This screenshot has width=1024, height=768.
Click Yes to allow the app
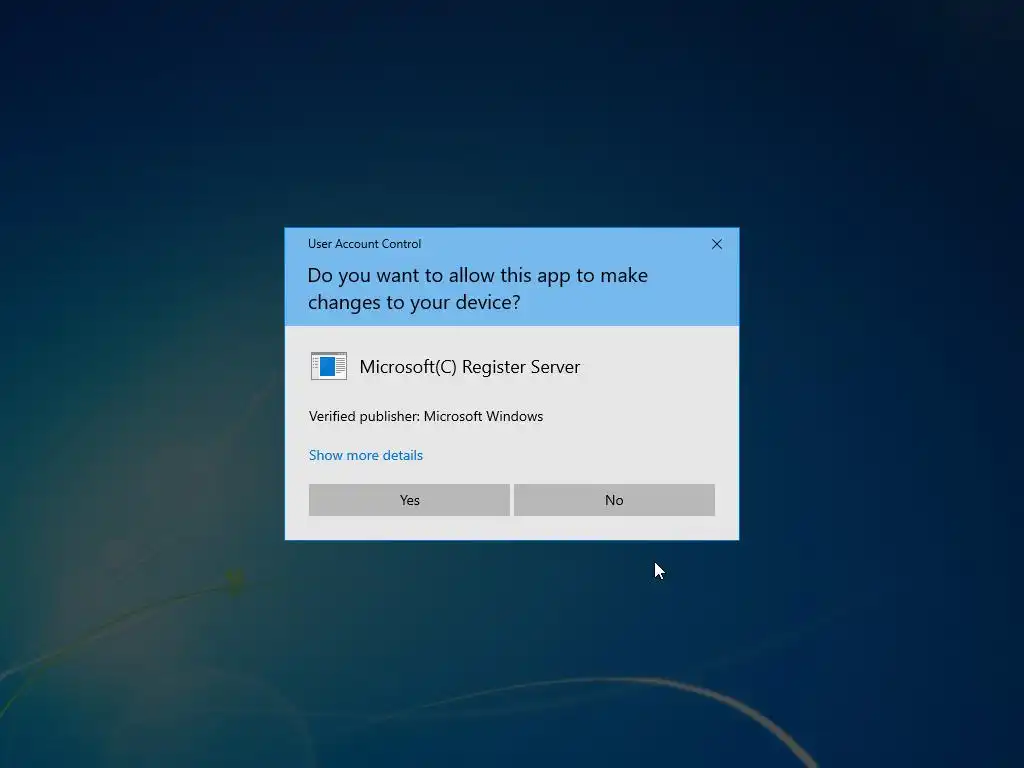click(409, 500)
